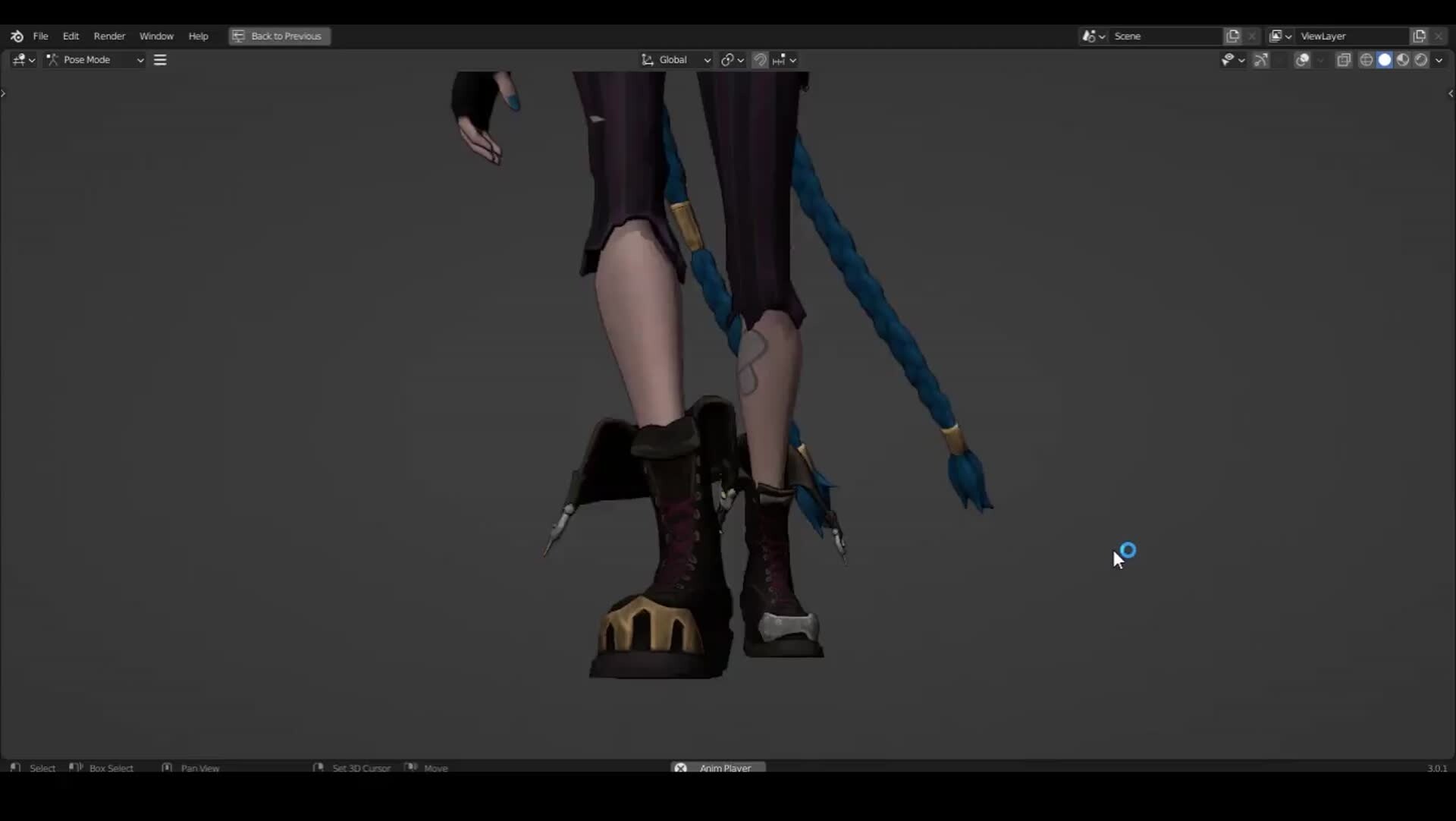The width and height of the screenshot is (1456, 821).
Task: Open the Pose Mode dropdown
Action: (95, 60)
